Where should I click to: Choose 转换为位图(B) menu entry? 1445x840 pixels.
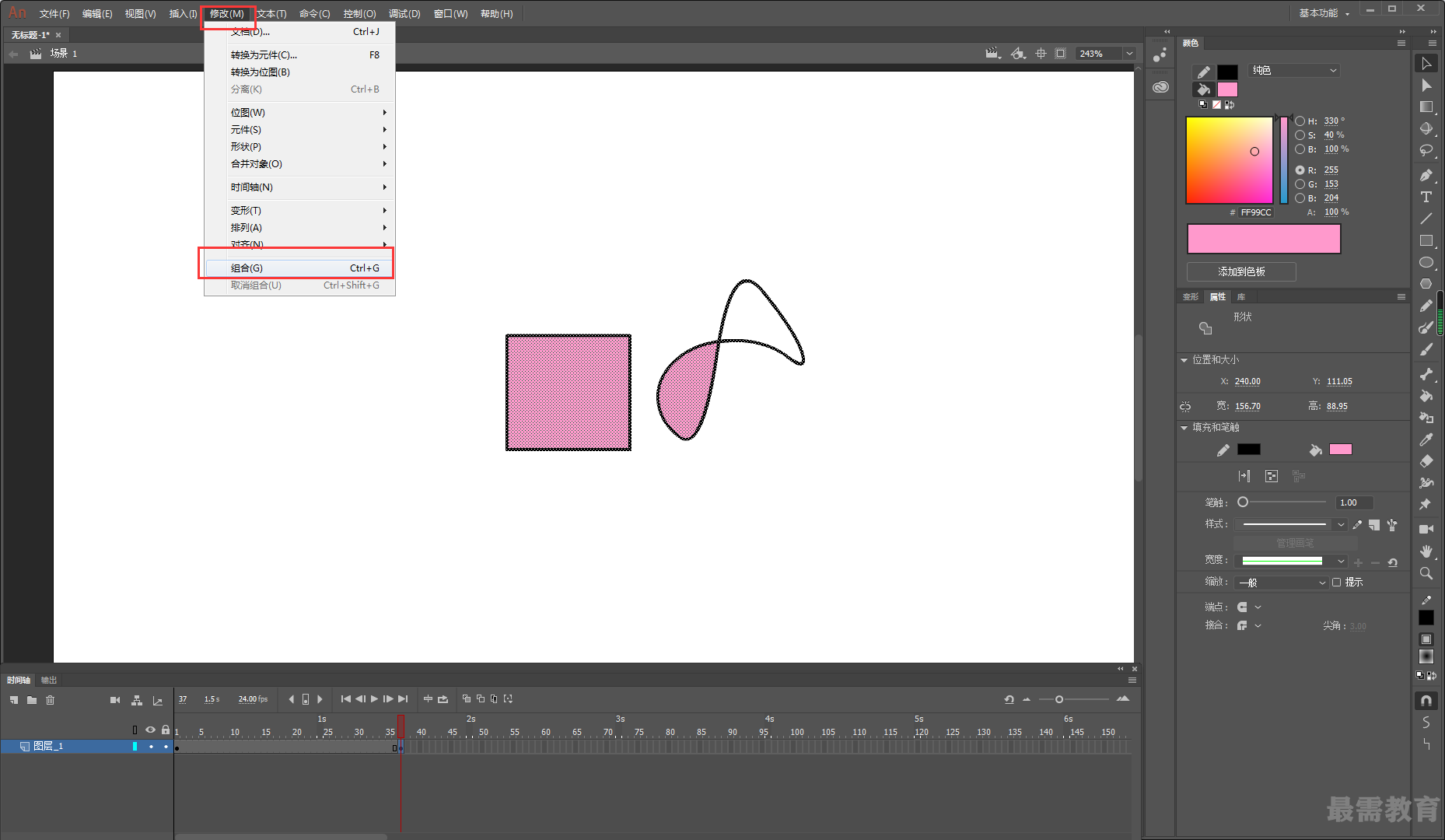click(299, 72)
